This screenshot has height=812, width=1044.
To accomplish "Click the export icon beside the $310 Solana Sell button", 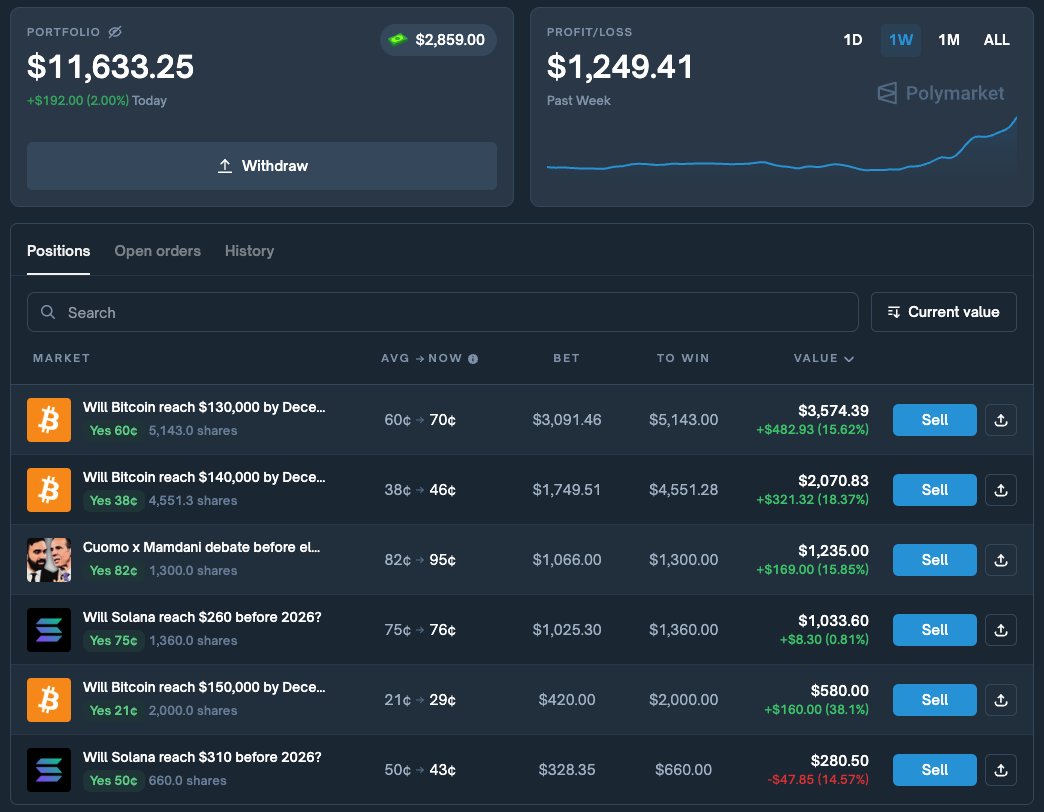I will click(1001, 770).
